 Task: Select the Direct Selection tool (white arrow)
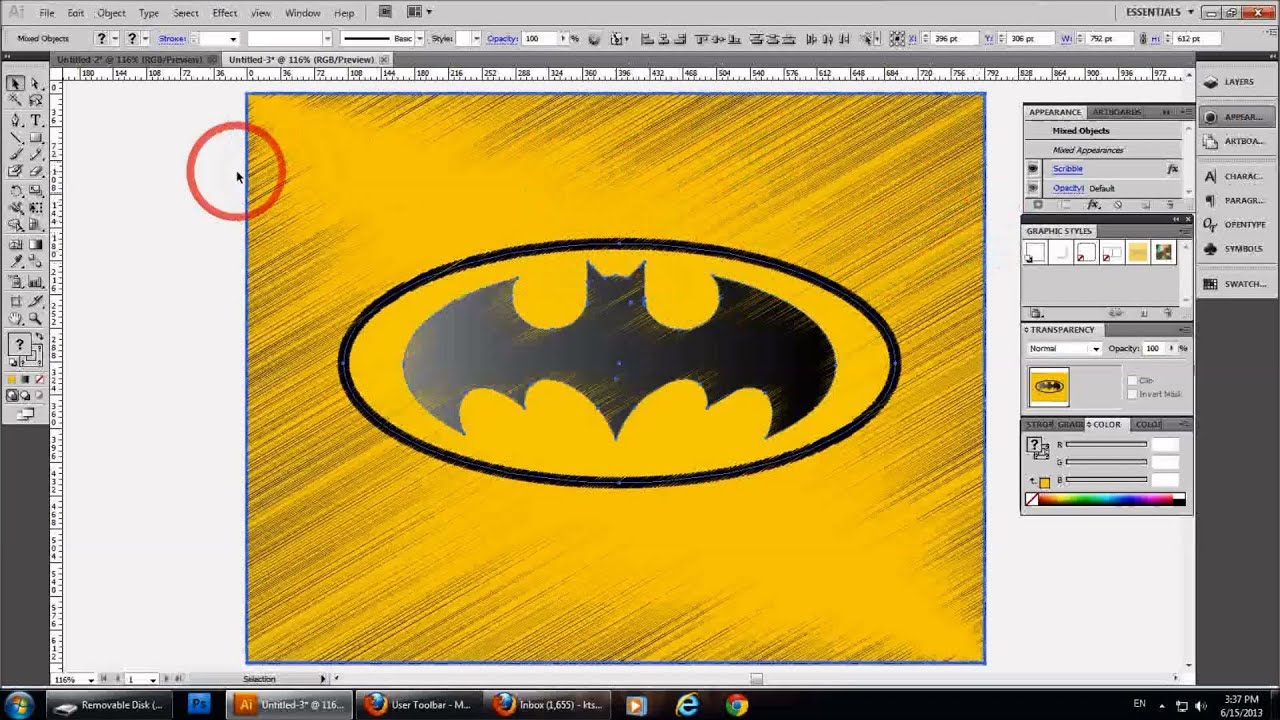pyautogui.click(x=35, y=84)
